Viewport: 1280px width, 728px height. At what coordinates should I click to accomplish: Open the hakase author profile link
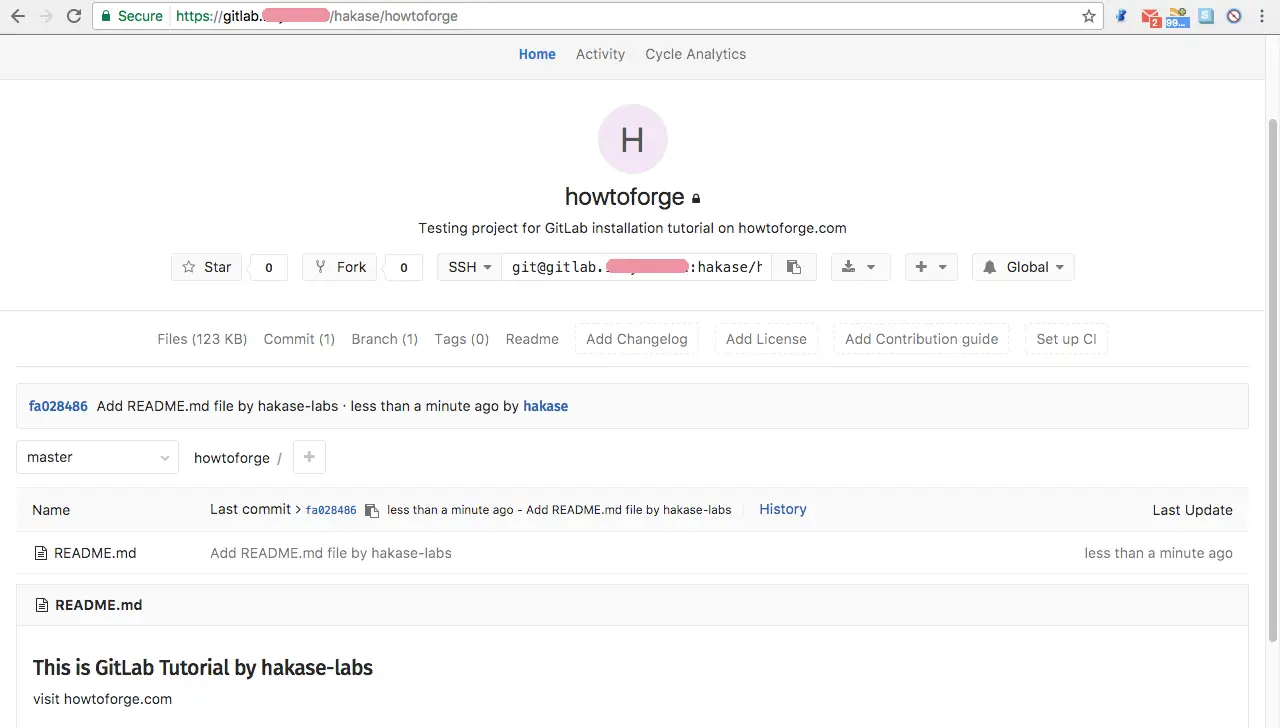pos(545,406)
